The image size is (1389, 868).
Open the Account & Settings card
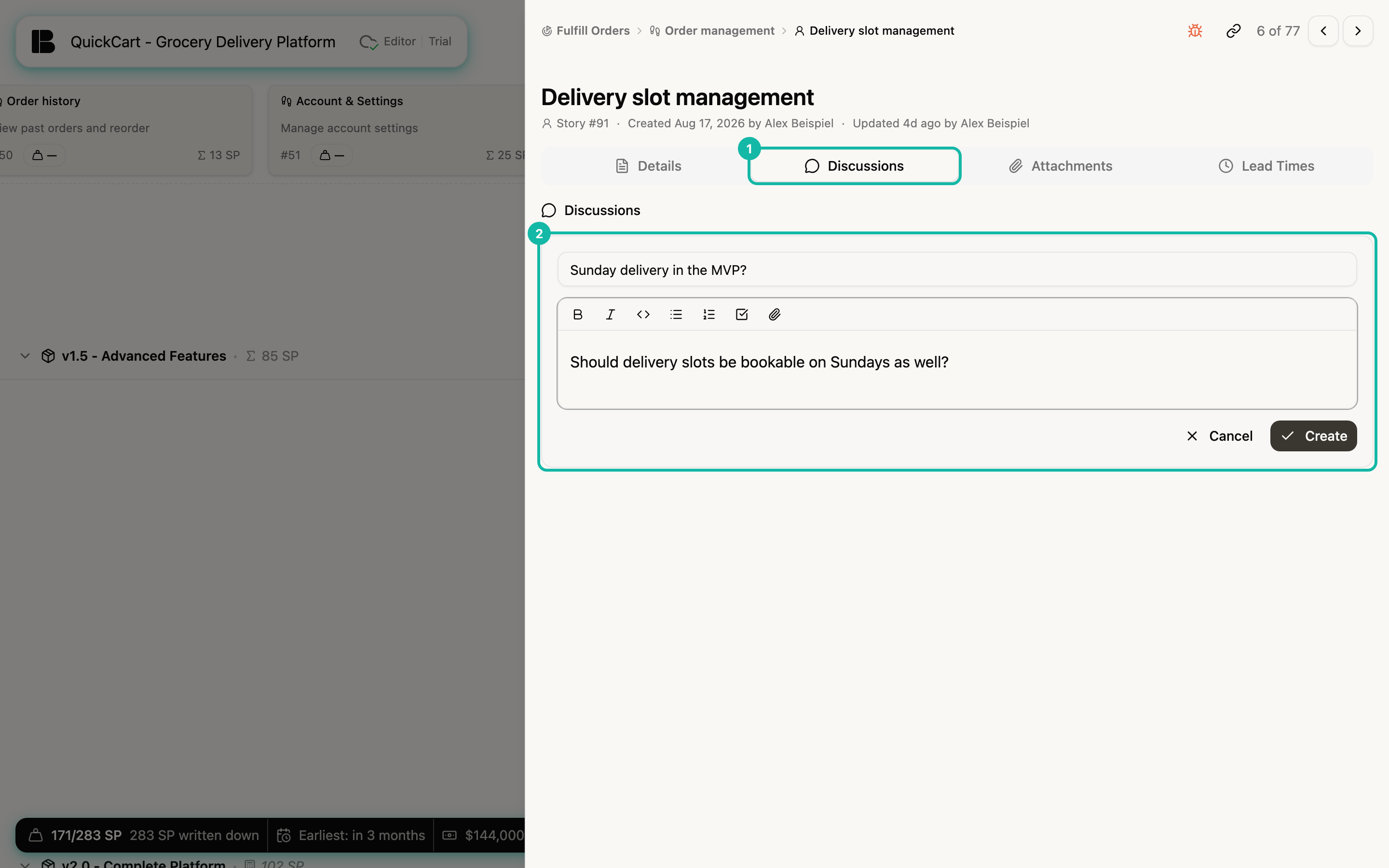pos(396,130)
